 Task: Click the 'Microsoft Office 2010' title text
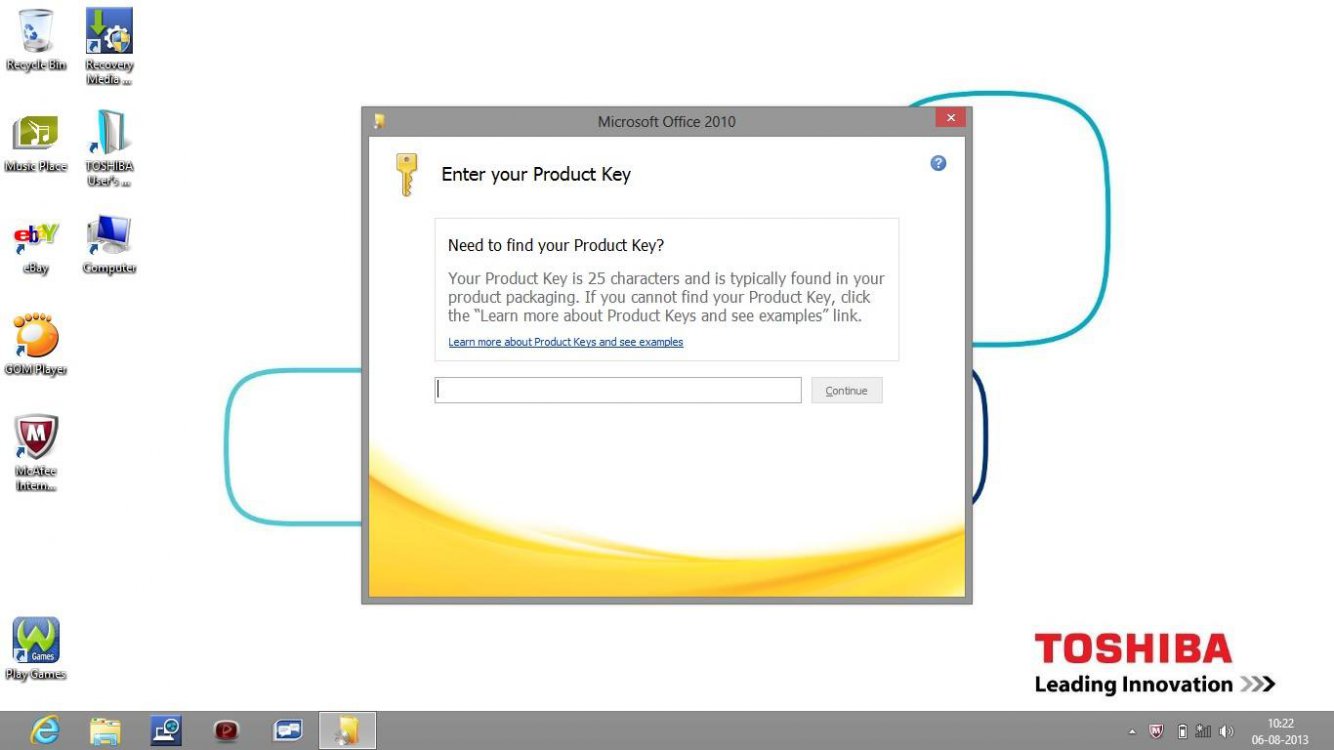[x=667, y=121]
